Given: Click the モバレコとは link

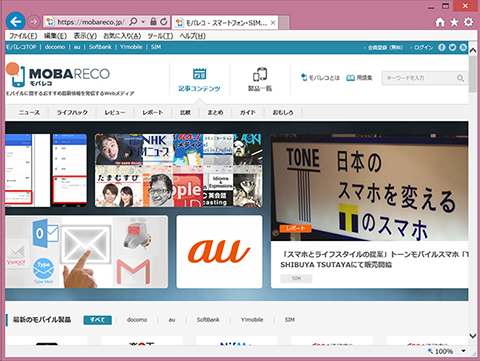Looking at the screenshot, I should 320,78.
